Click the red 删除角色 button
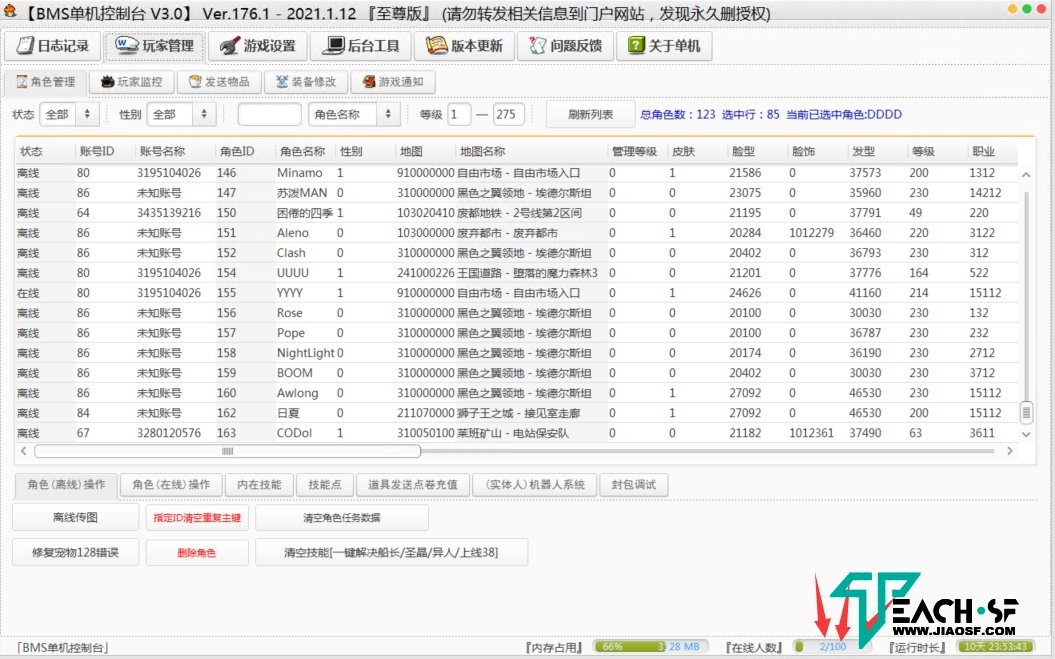1055x659 pixels. (197, 553)
